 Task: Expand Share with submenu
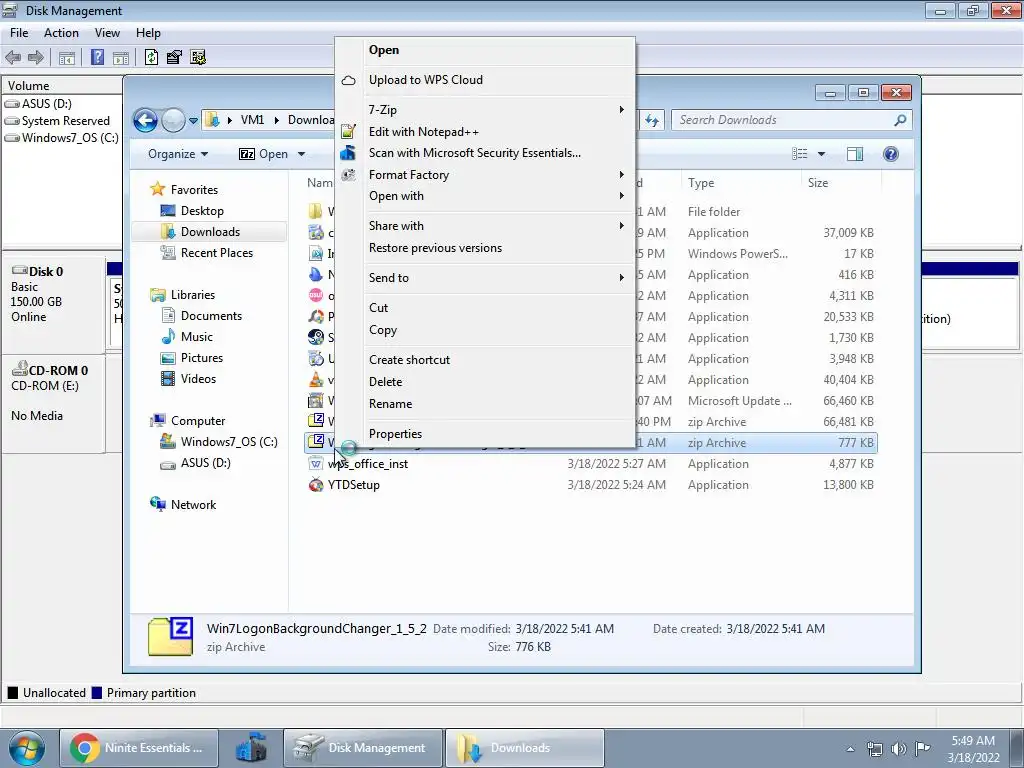pos(498,226)
